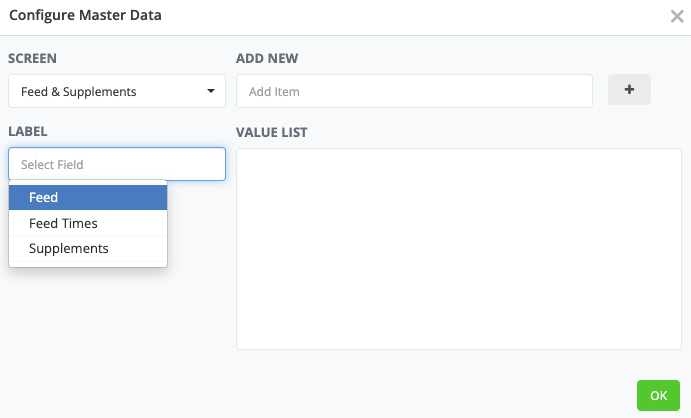691x418 pixels.
Task: Click into the Add Item text field
Action: pos(413,91)
